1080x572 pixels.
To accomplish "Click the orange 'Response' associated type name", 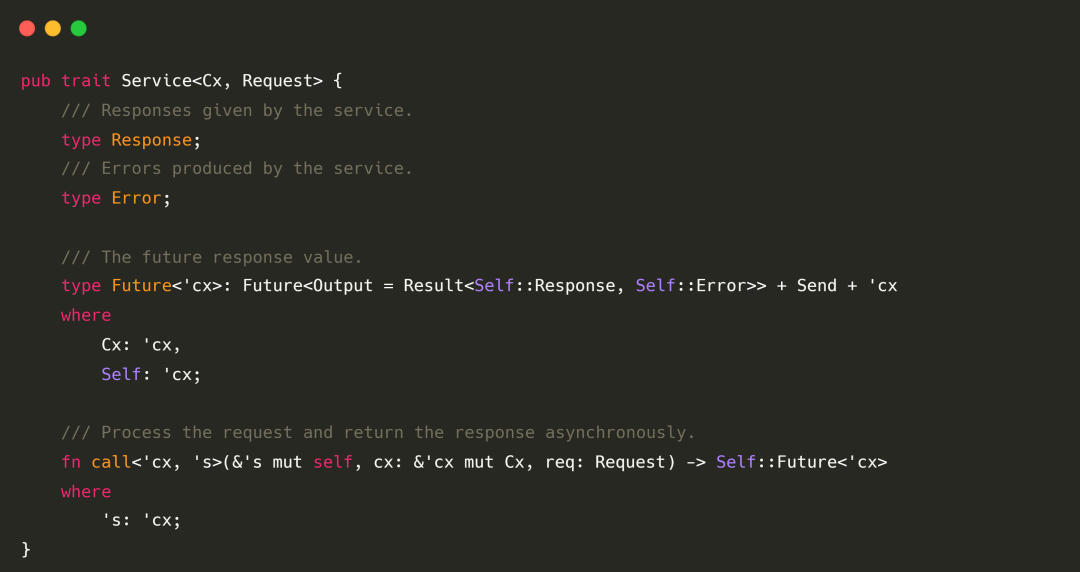I will (151, 140).
